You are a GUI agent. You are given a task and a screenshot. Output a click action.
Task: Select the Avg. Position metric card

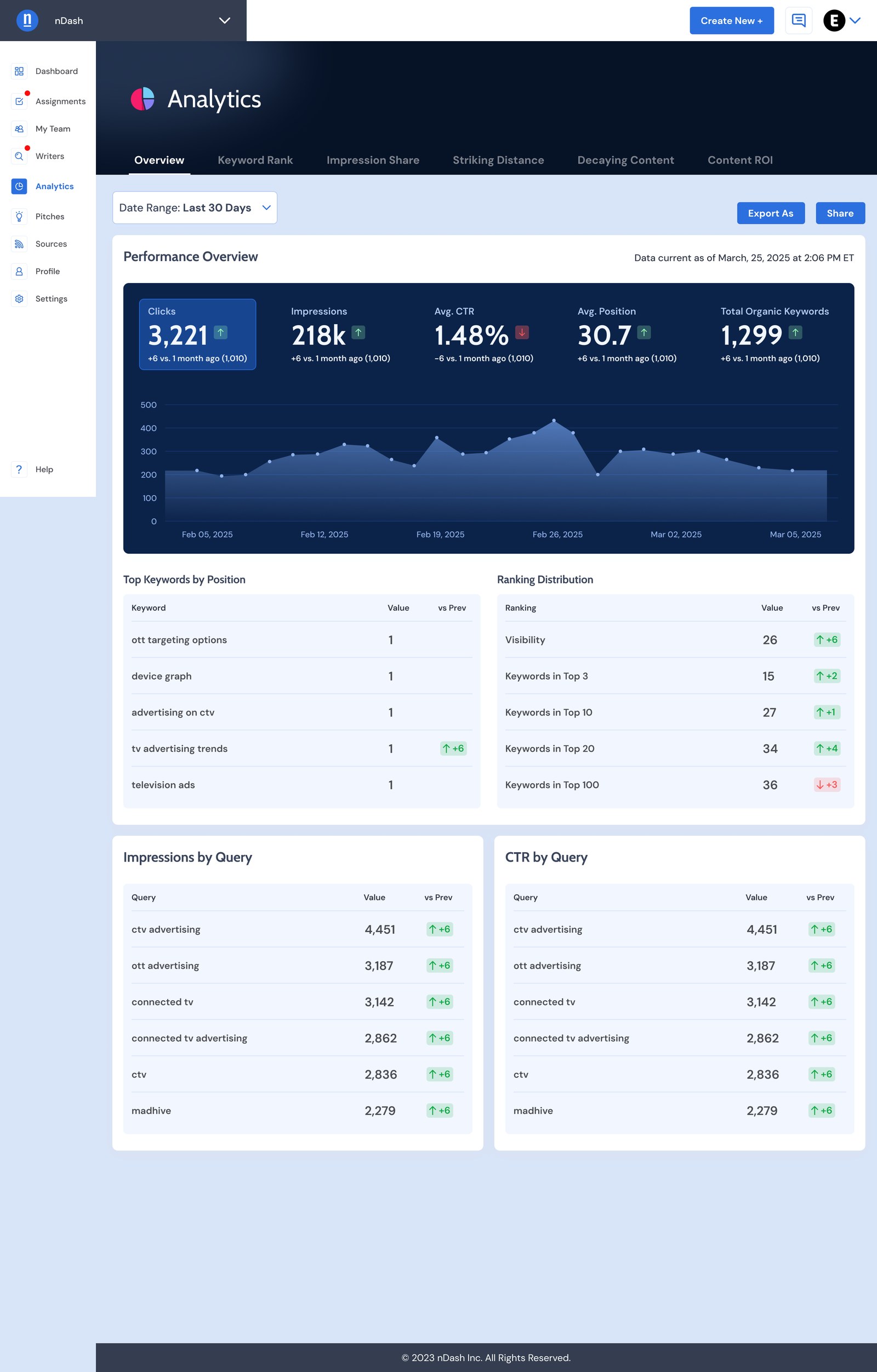[627, 335]
